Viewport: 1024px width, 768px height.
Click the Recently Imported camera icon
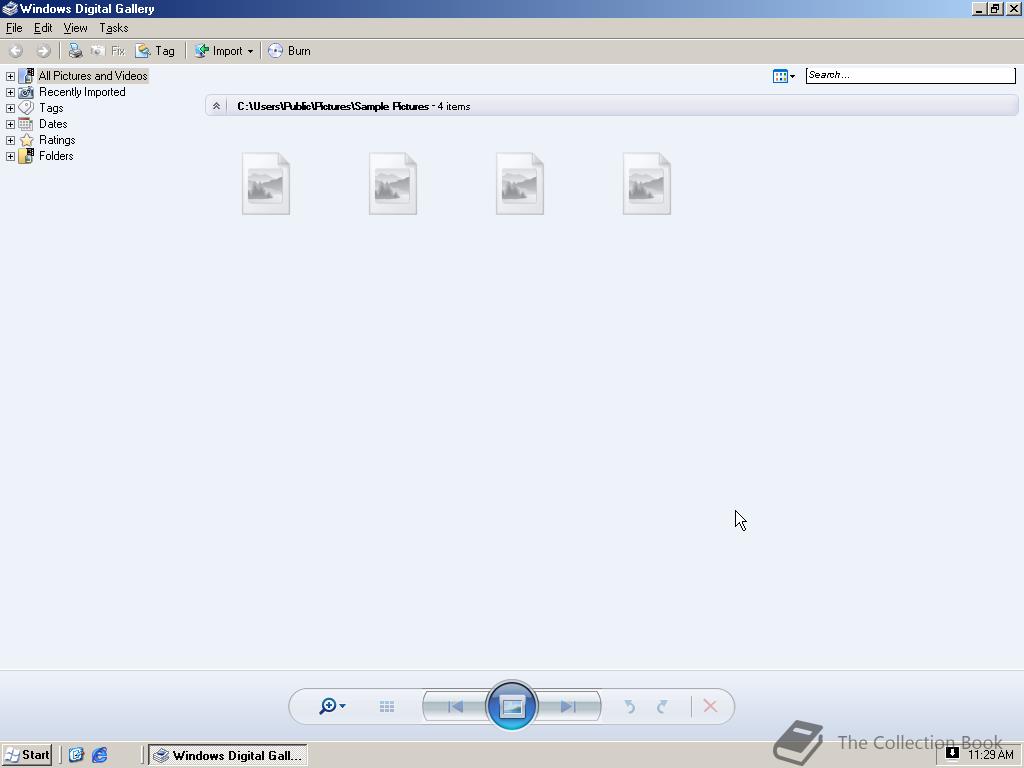click(x=26, y=92)
